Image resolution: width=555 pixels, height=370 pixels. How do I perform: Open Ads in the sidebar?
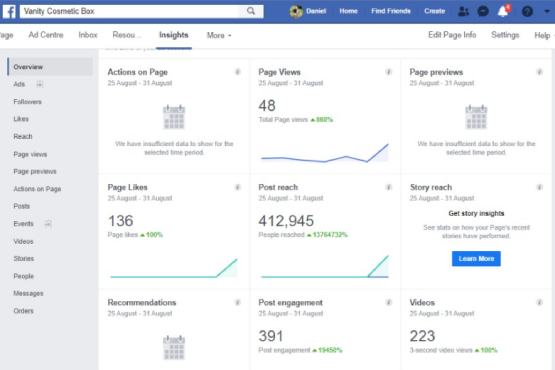pos(19,84)
